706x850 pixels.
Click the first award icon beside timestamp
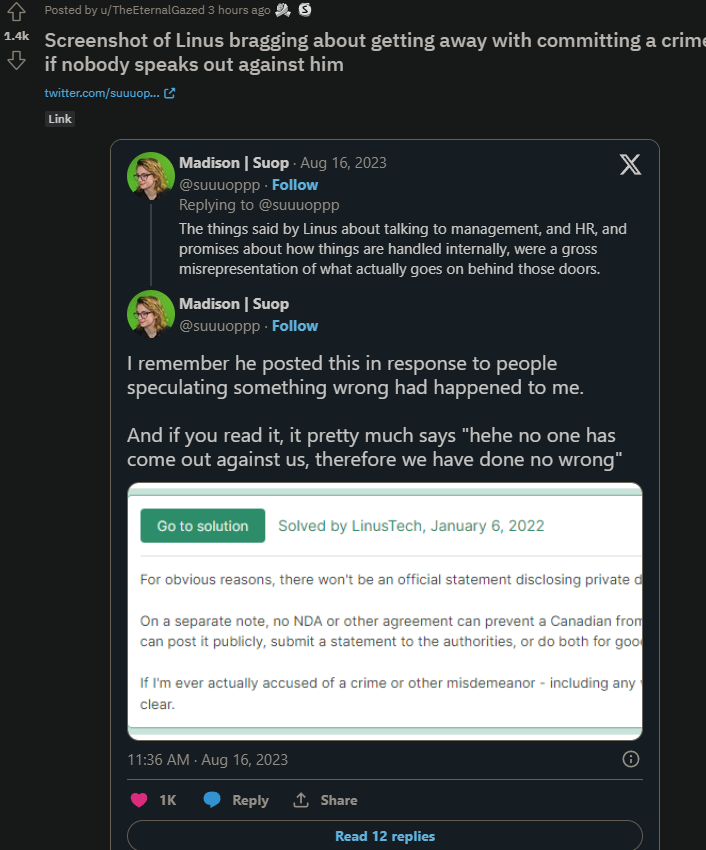[283, 10]
